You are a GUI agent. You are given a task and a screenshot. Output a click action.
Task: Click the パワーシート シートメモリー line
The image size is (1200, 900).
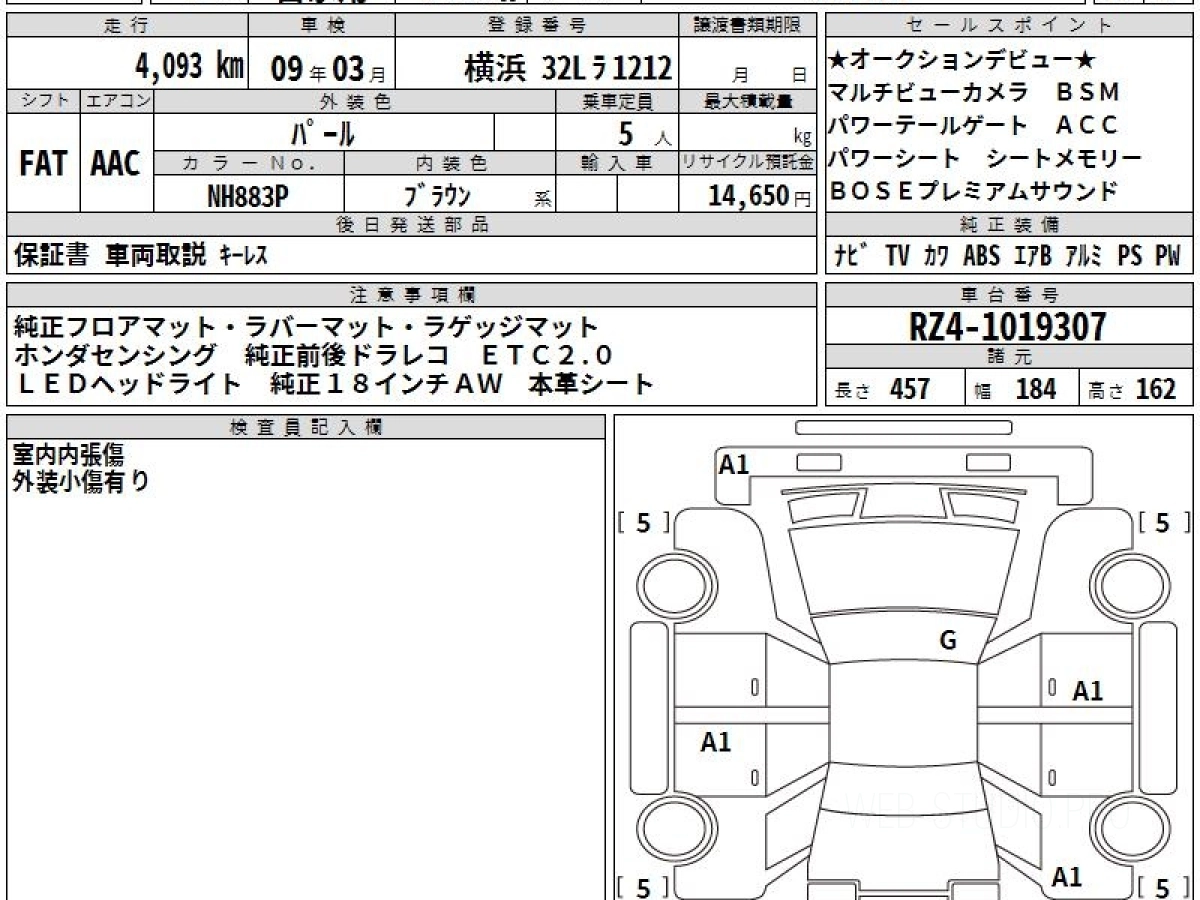(x=985, y=158)
